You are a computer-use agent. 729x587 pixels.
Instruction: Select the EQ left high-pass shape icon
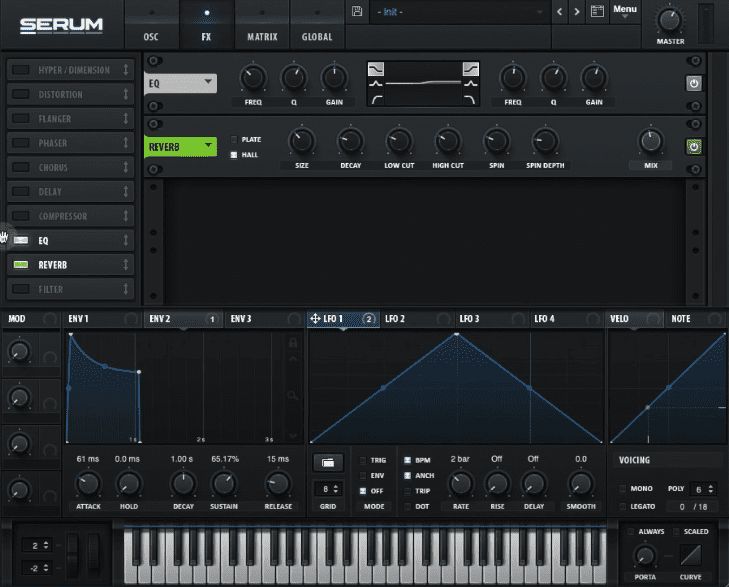click(x=377, y=99)
